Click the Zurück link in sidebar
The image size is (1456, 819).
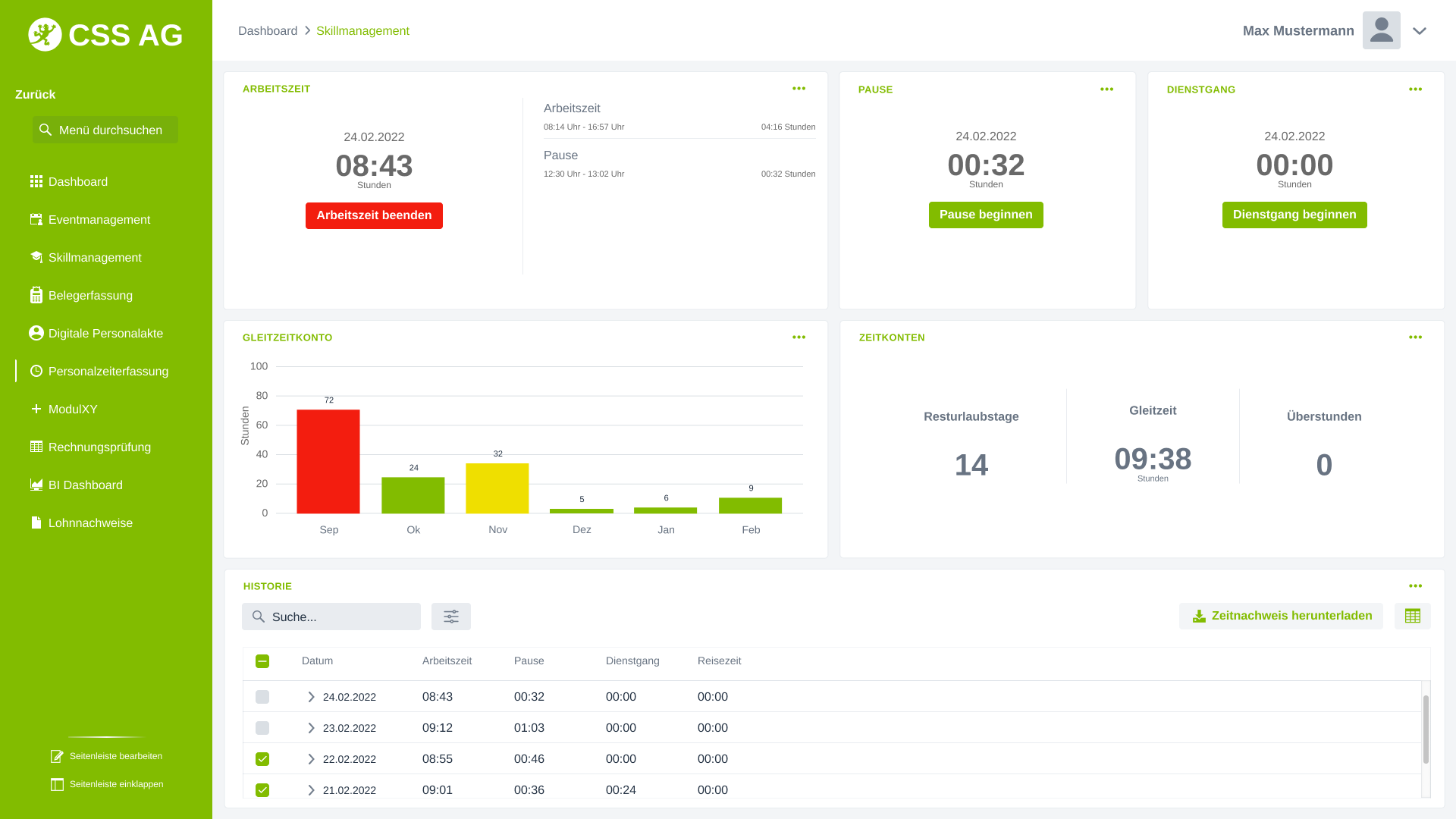[x=35, y=95]
